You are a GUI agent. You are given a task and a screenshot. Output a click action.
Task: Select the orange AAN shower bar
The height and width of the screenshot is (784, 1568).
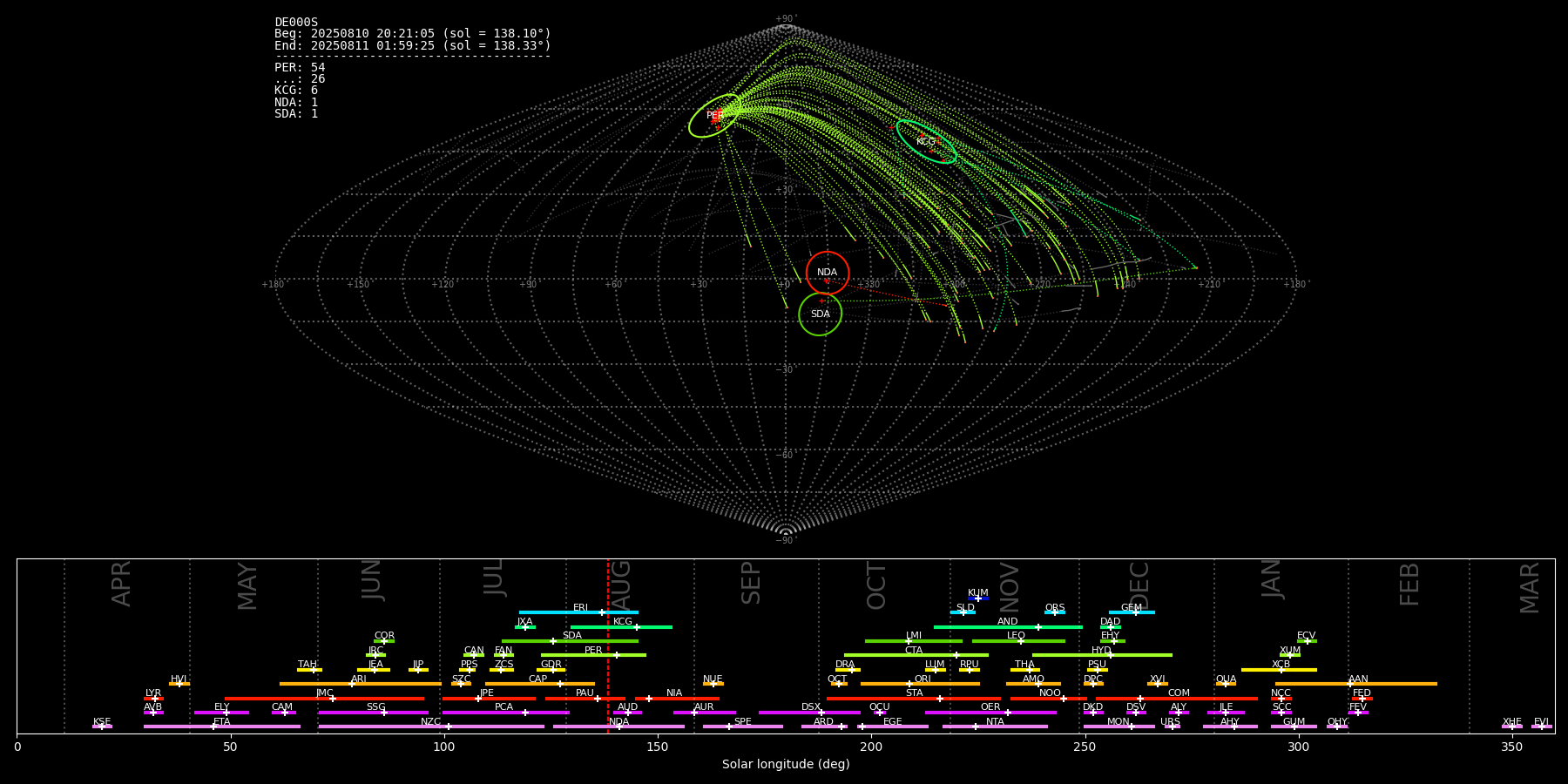point(1356,684)
